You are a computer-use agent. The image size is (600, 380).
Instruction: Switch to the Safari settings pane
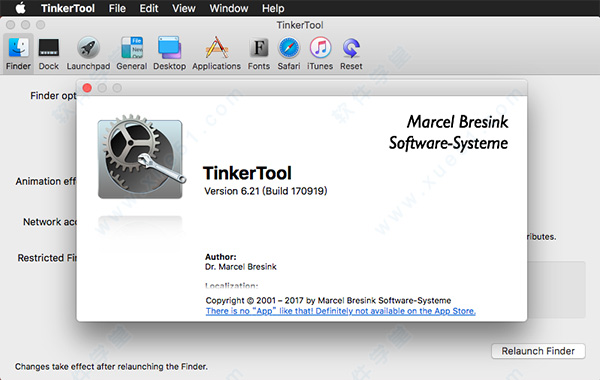click(289, 54)
